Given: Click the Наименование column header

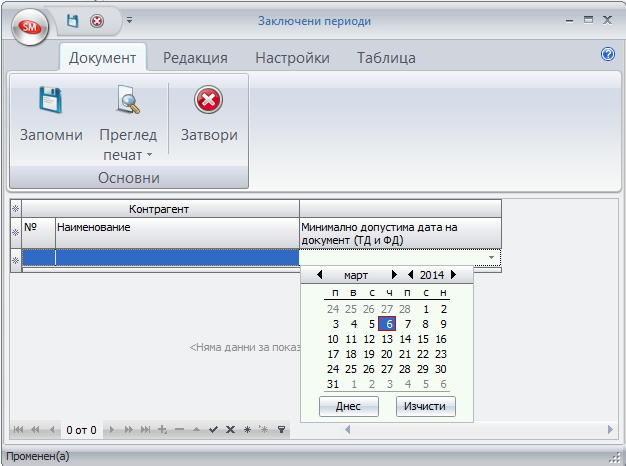Looking at the screenshot, I should tap(177, 233).
